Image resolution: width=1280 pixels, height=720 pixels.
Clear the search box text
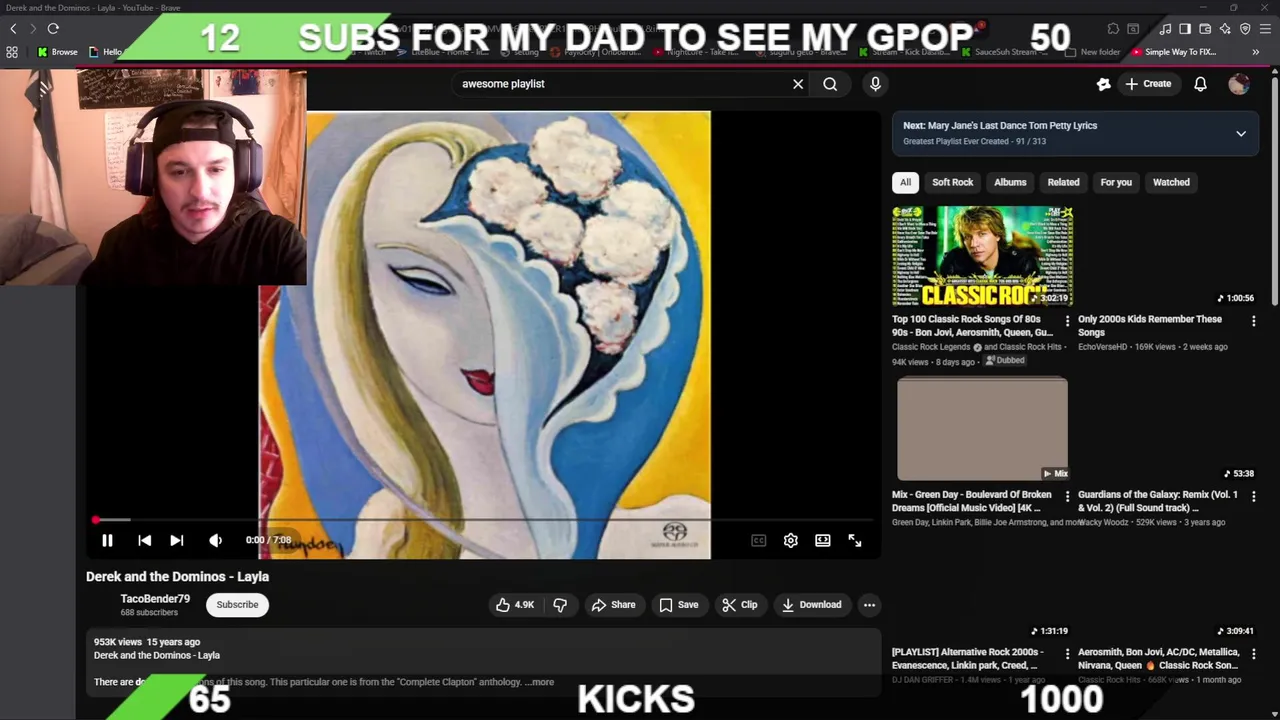798,84
